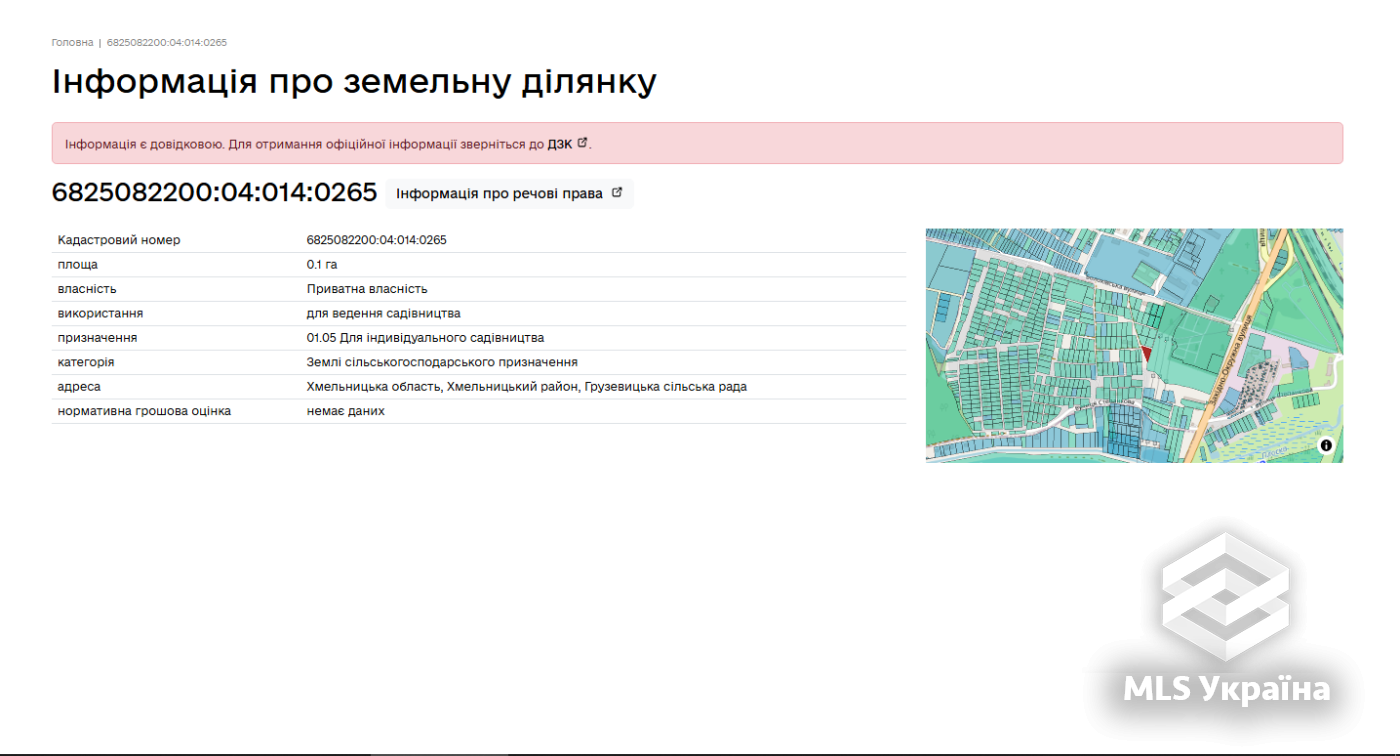Viewport: 1400px width, 756px height.
Task: Click value 01.05 Для індивідуального садівництва
Action: [425, 338]
